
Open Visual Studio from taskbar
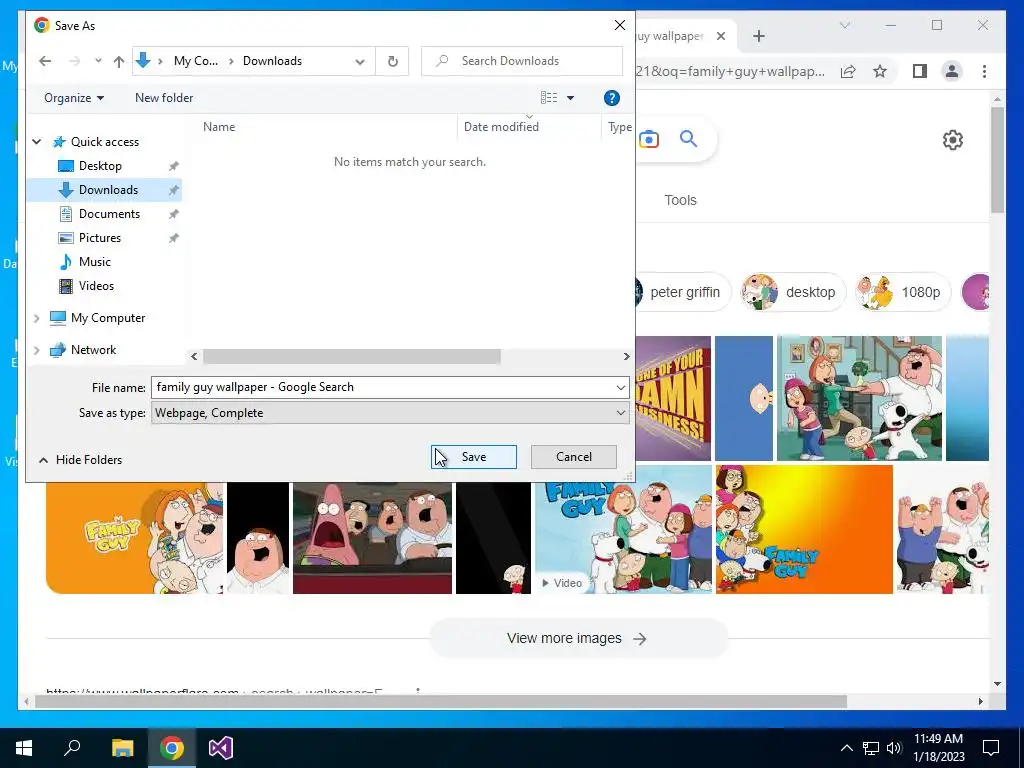(x=221, y=748)
